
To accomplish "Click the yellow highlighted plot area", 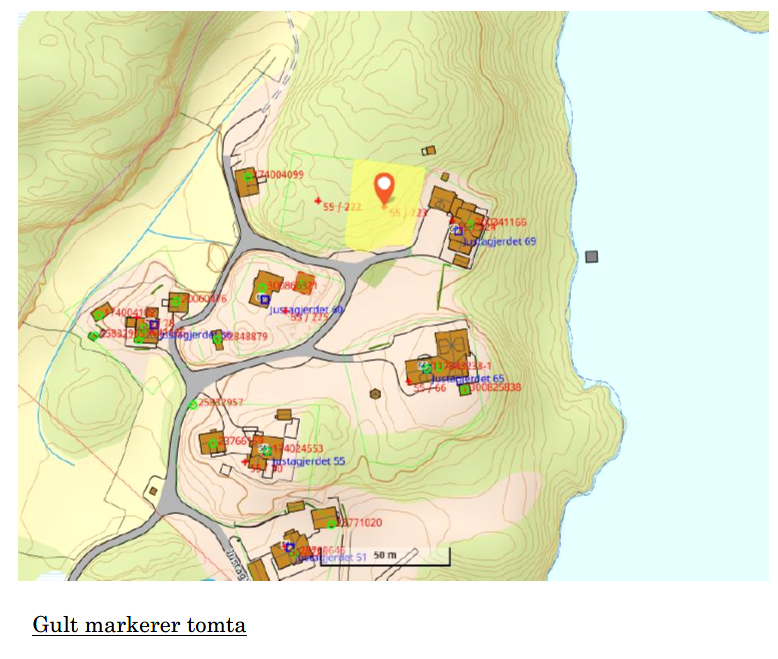I will coord(385,205).
